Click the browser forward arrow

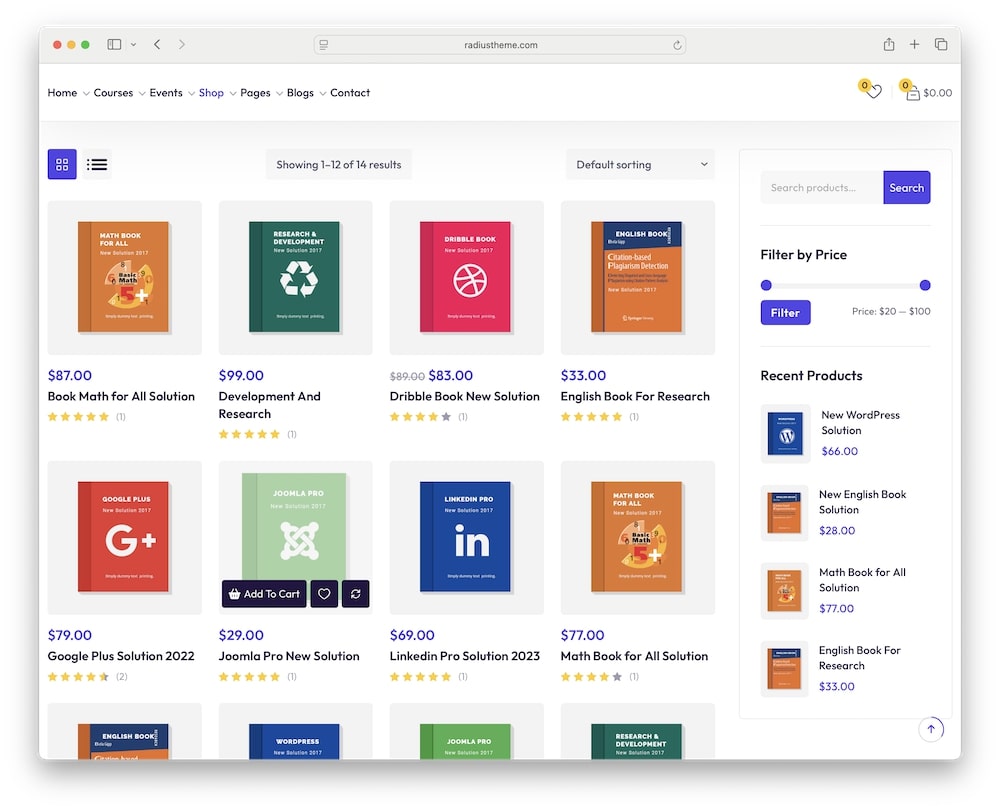[182, 45]
